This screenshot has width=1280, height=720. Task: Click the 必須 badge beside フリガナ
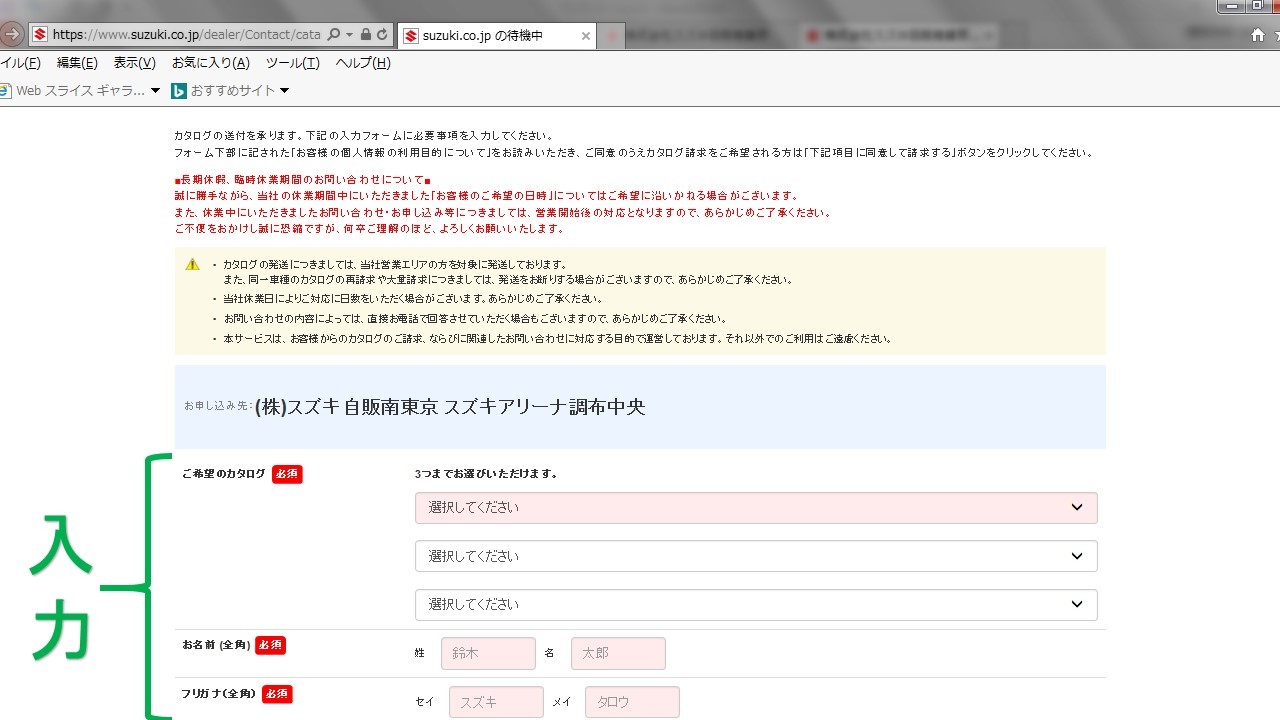click(277, 693)
